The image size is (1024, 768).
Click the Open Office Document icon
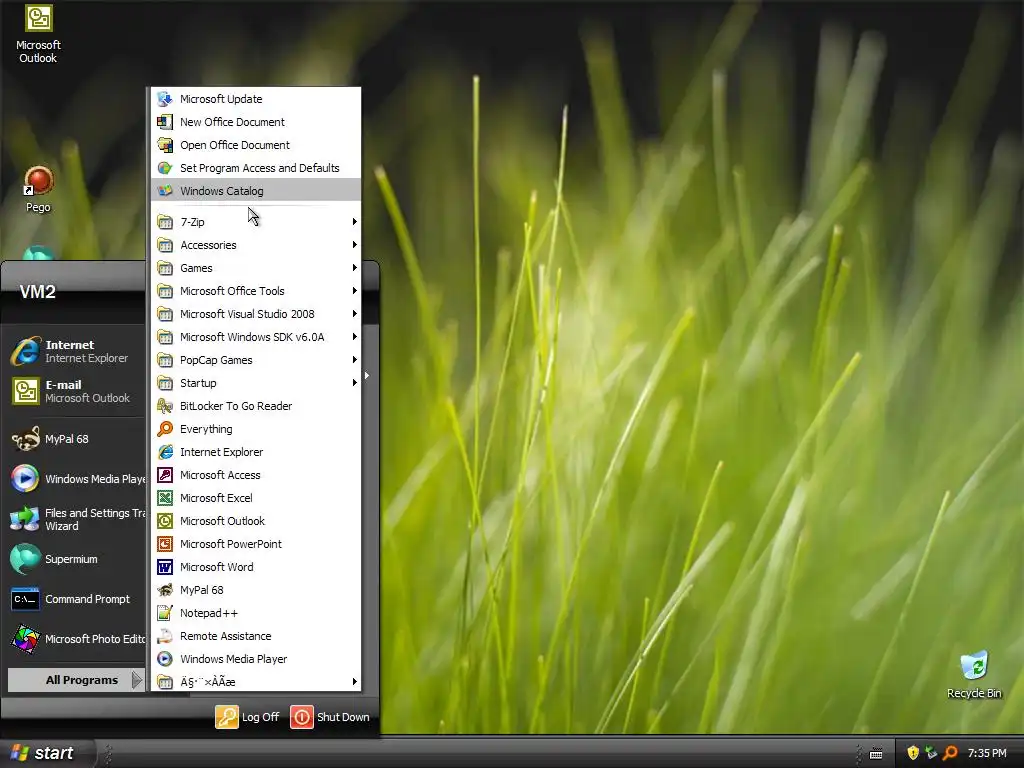coord(165,145)
